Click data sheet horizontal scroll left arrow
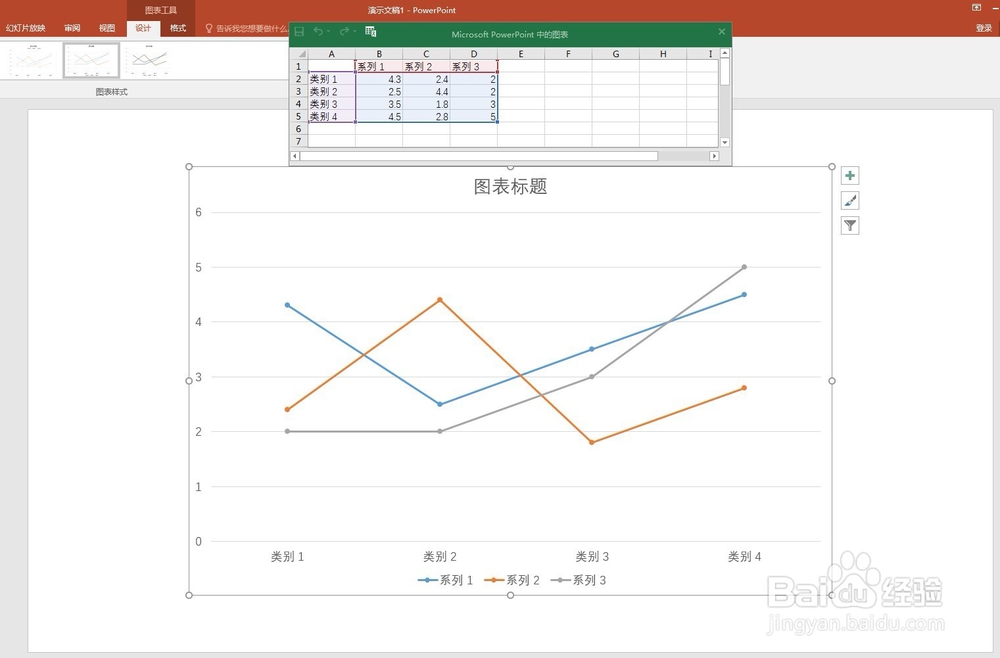 295,156
